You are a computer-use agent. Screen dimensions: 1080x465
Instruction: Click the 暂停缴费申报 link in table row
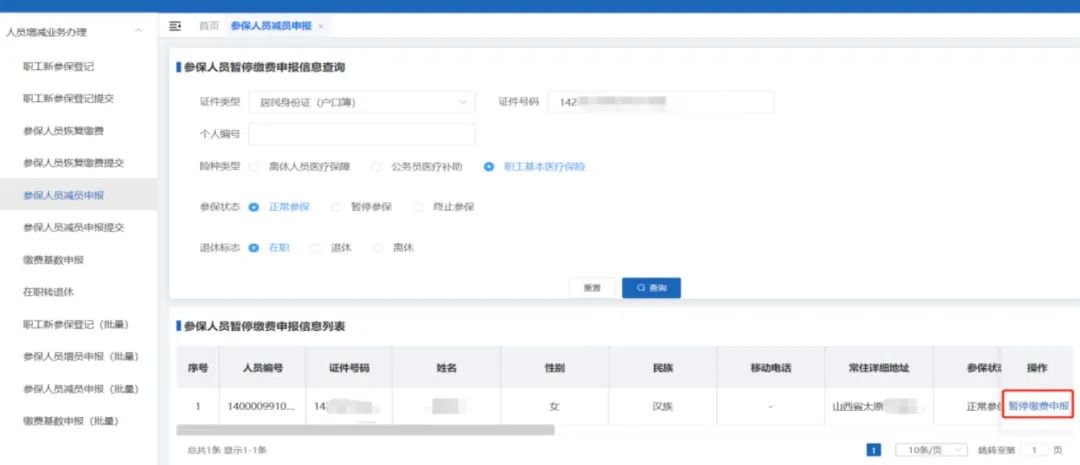tap(1039, 407)
